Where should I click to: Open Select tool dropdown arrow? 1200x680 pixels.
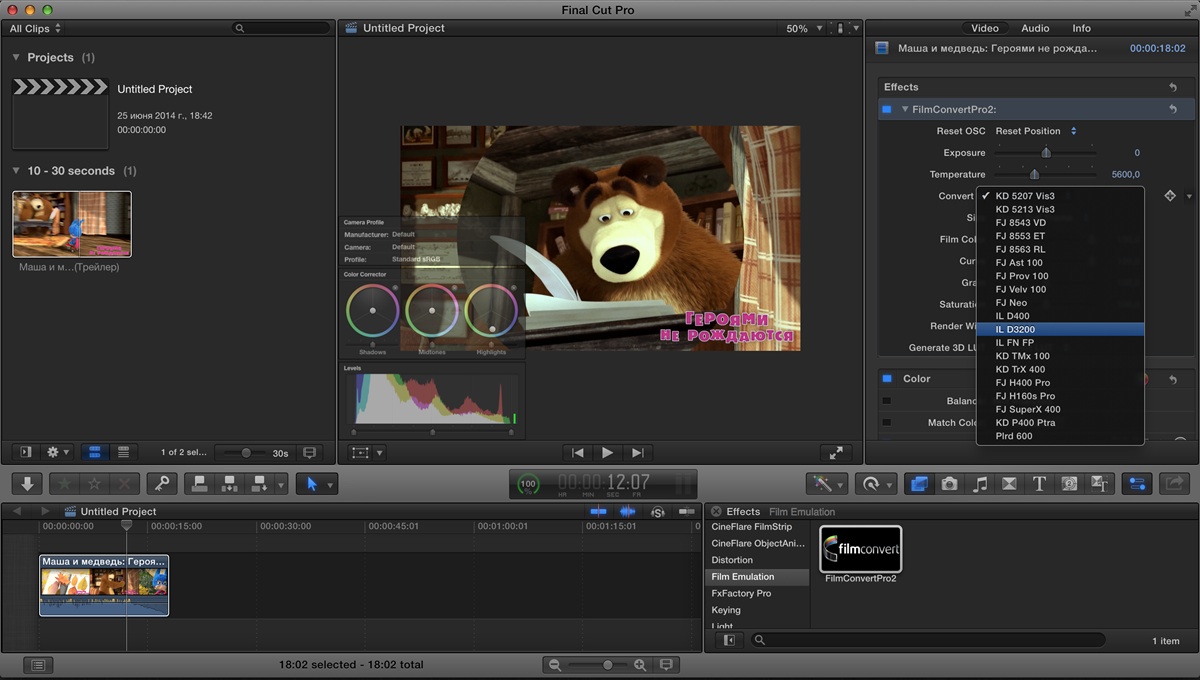pos(331,485)
